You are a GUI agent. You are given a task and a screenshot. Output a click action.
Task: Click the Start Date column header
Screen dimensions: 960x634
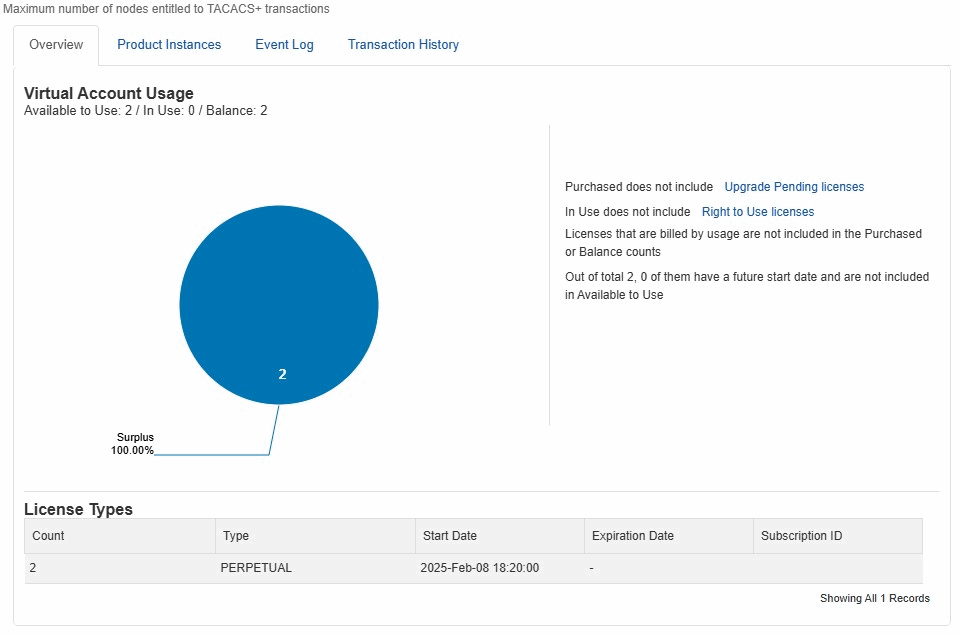[449, 536]
